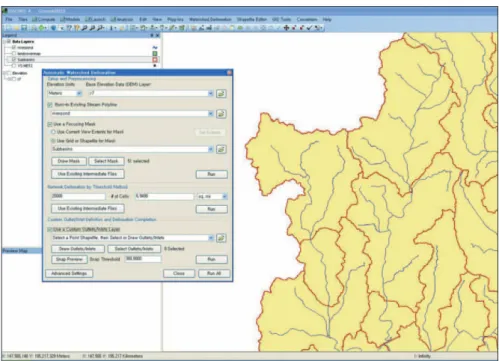This screenshot has height=361, width=499.
Task: Click Run in Setup and Preprocessing section
Action: [x=212, y=174]
